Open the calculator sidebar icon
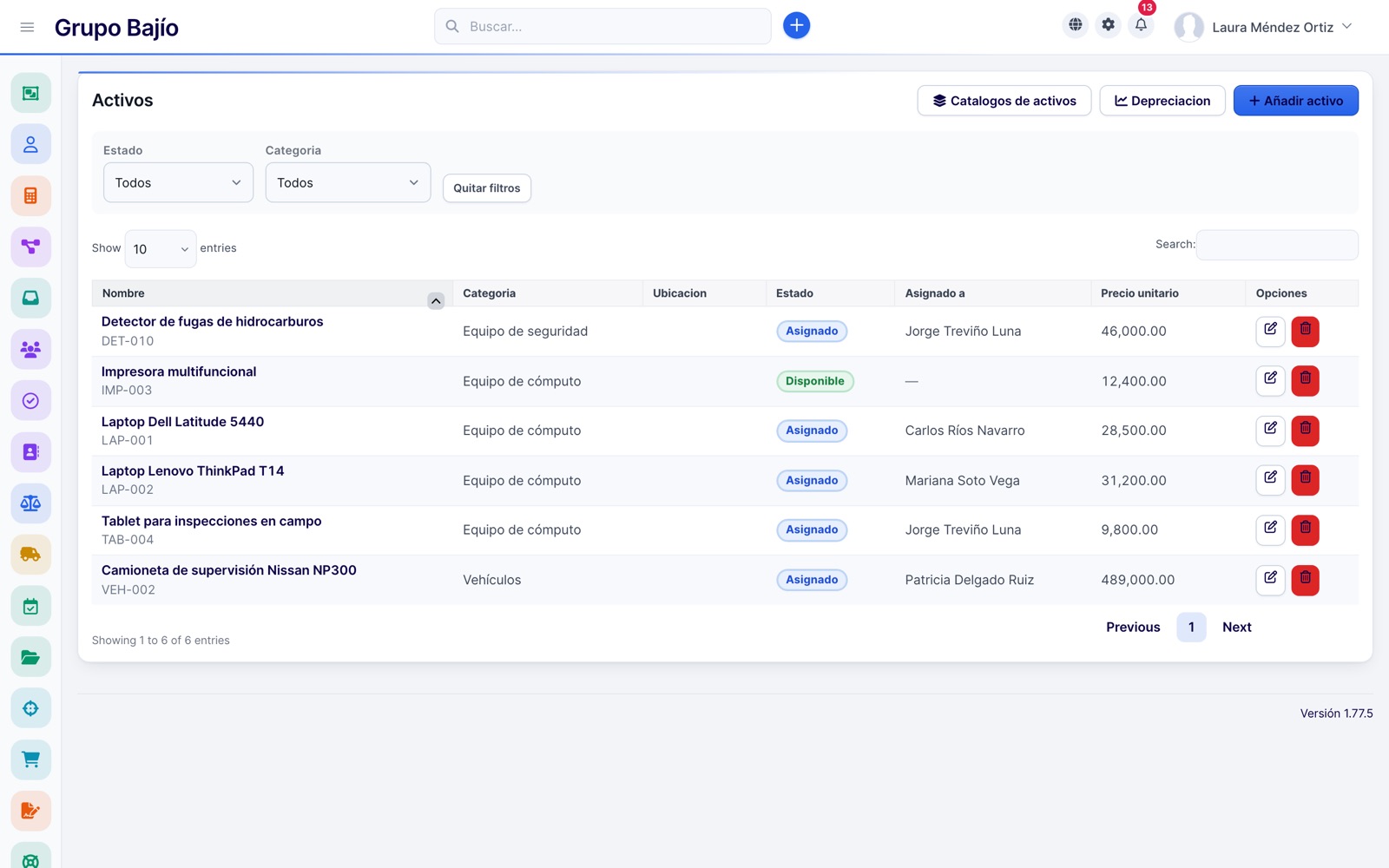The width and height of the screenshot is (1389, 868). (x=30, y=195)
